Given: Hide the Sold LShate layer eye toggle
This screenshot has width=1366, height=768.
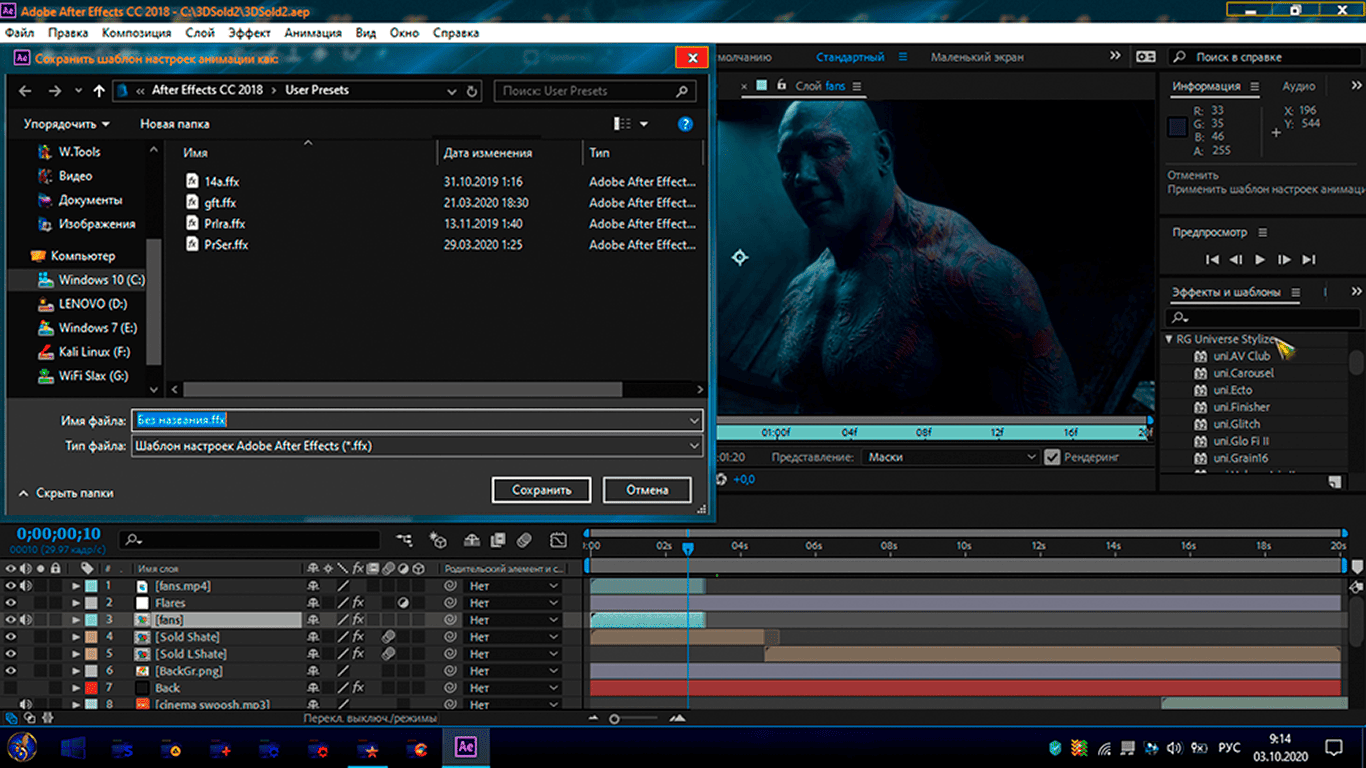Looking at the screenshot, I should point(11,654).
